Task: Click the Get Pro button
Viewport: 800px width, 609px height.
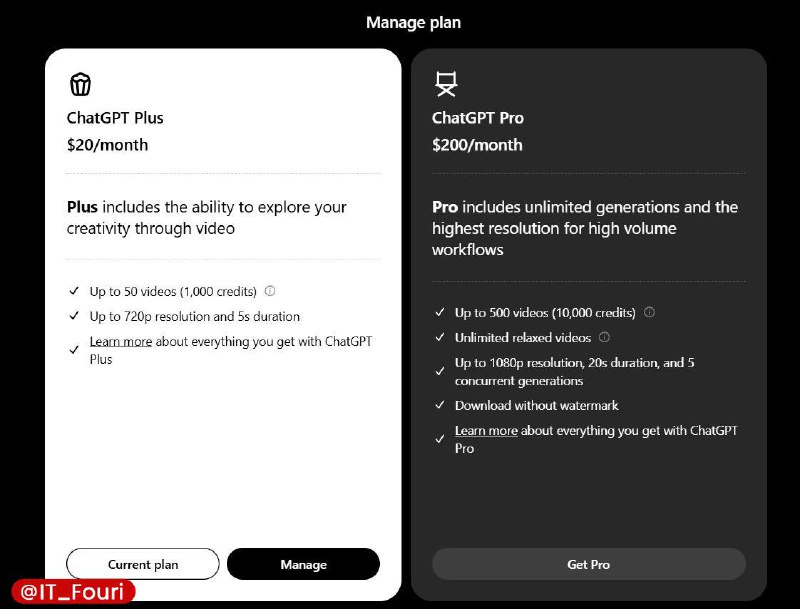Action: pyautogui.click(x=589, y=564)
